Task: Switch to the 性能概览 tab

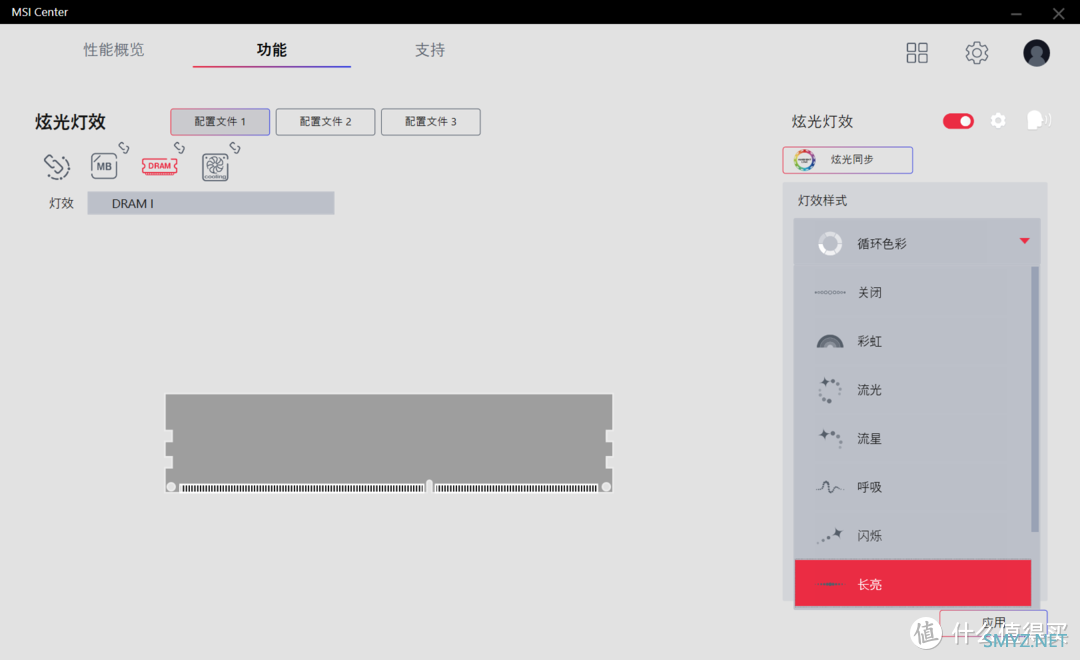Action: [114, 50]
